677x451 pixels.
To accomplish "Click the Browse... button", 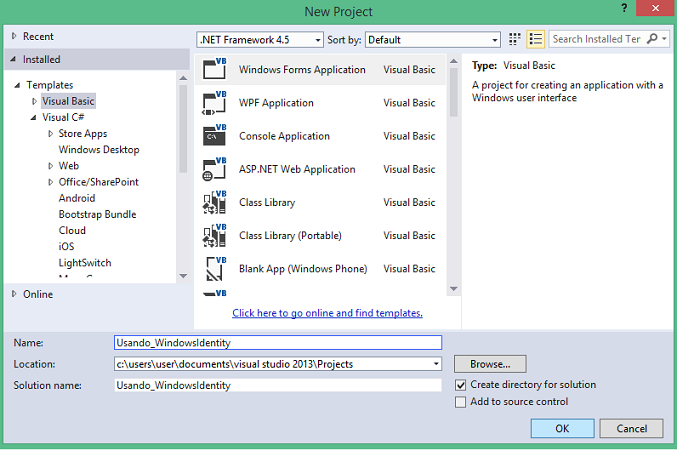I will click(490, 364).
